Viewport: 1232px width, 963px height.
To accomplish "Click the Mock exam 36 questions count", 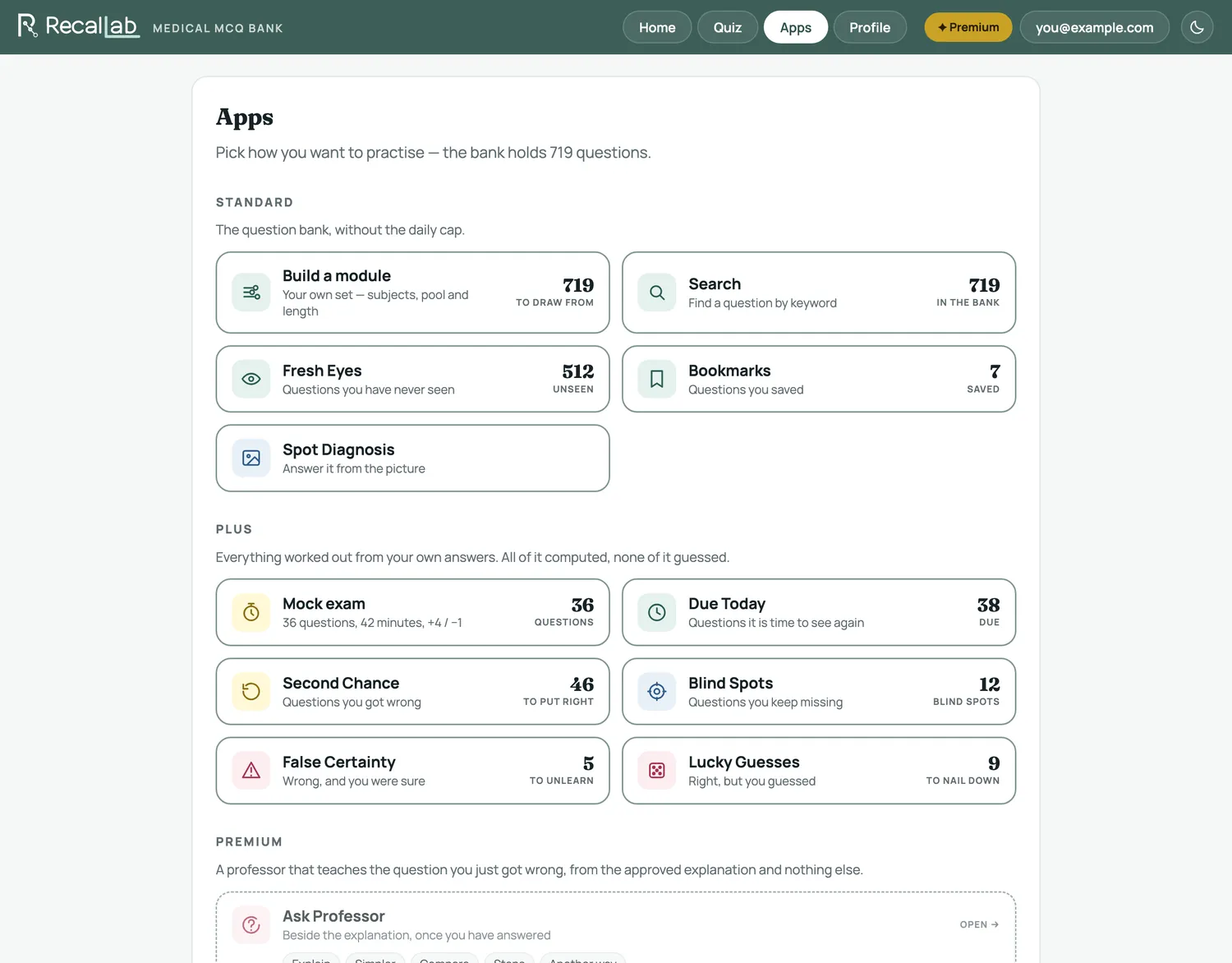I will click(x=564, y=612).
